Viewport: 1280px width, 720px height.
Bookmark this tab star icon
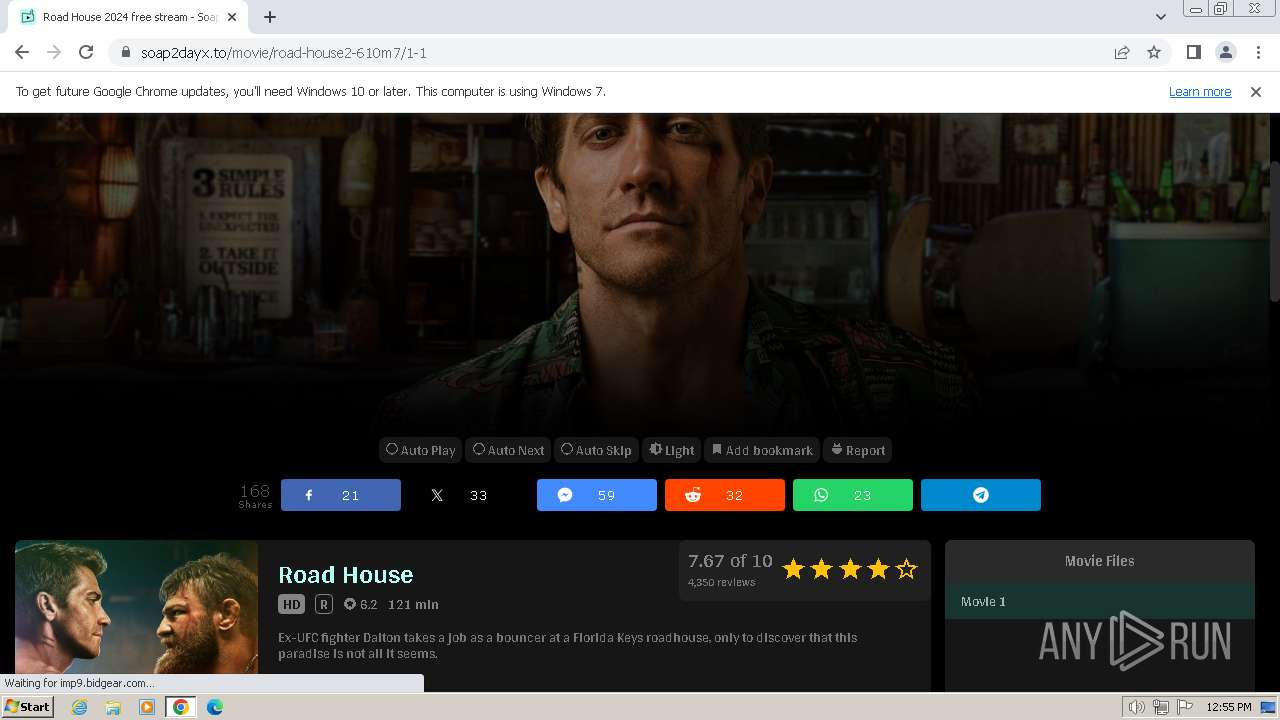pos(1154,52)
